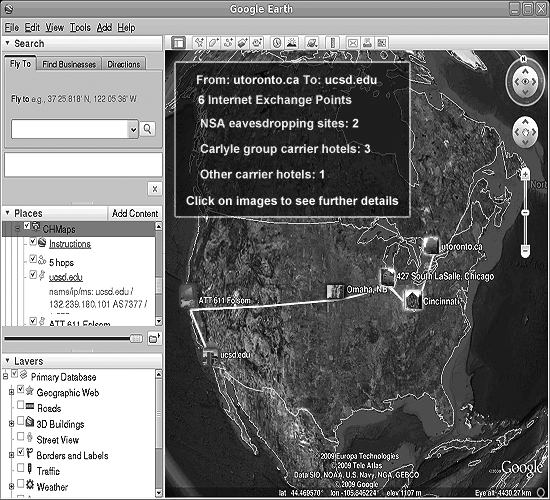The image size is (550, 500).
Task: Open the email toolbar icon
Action: [353, 43]
